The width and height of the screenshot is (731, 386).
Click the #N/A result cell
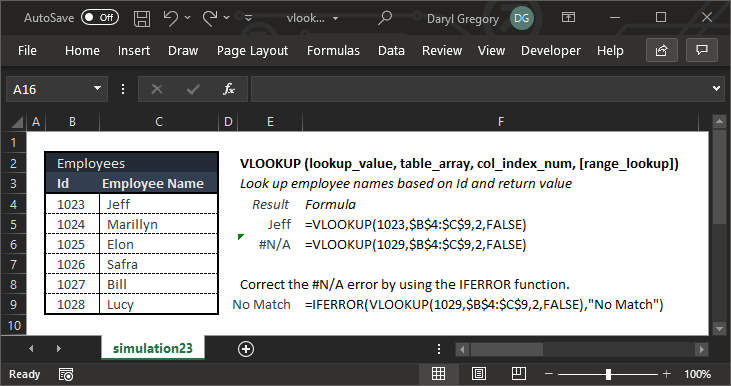click(x=270, y=244)
